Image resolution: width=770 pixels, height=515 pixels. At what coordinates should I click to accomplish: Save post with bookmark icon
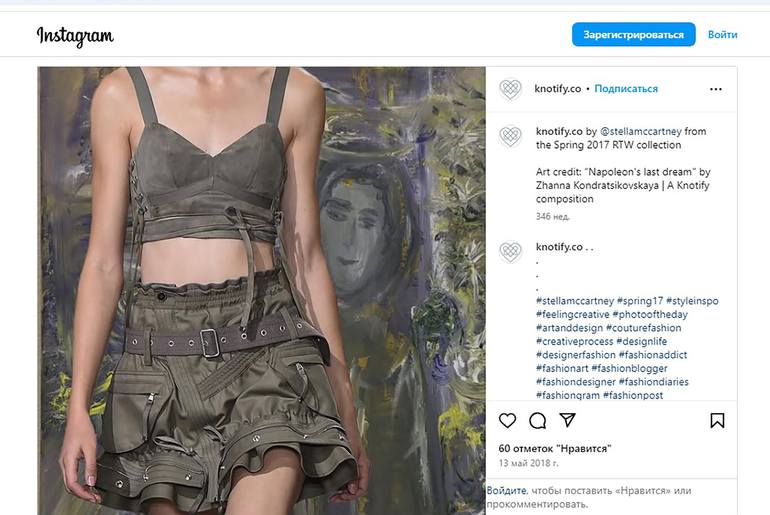[716, 420]
